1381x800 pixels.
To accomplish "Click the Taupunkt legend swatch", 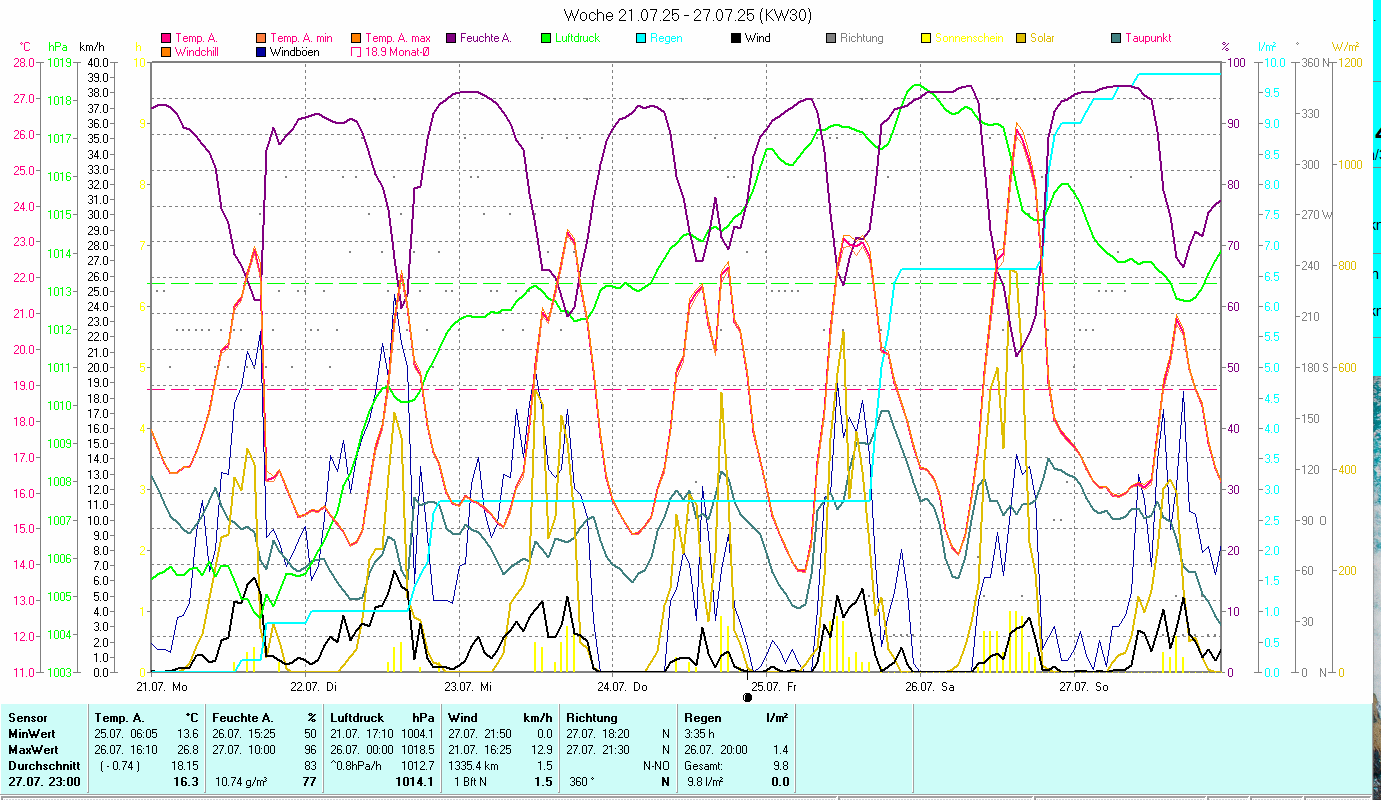I will point(1116,39).
